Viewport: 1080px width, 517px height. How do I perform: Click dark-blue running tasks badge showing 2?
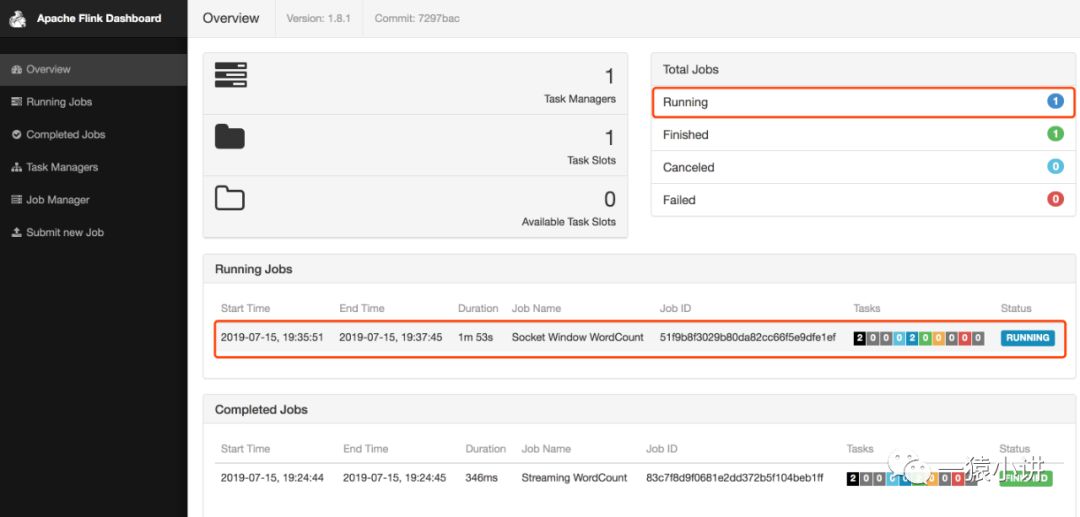point(912,338)
